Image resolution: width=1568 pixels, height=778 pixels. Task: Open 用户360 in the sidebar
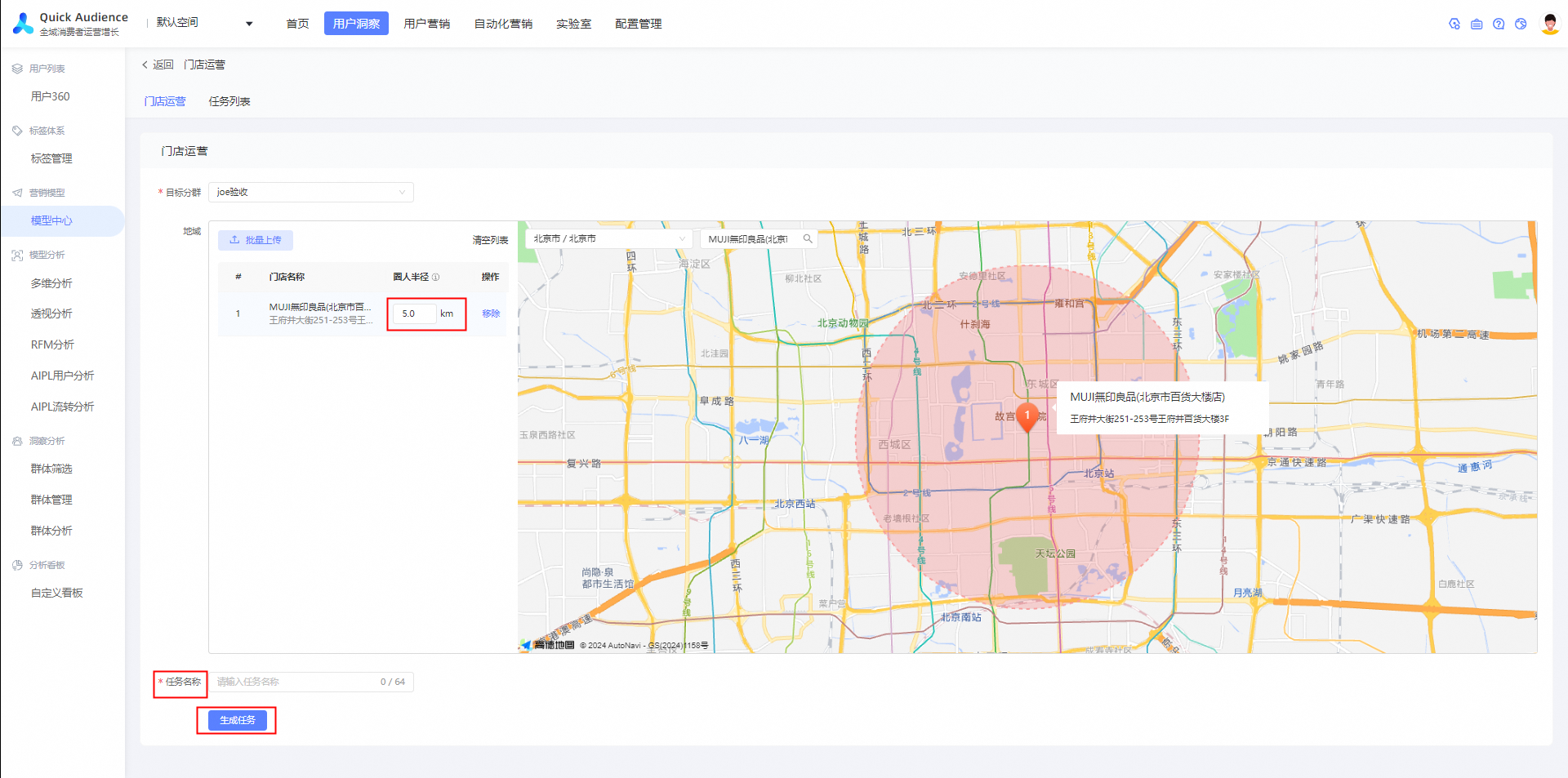pyautogui.click(x=51, y=96)
